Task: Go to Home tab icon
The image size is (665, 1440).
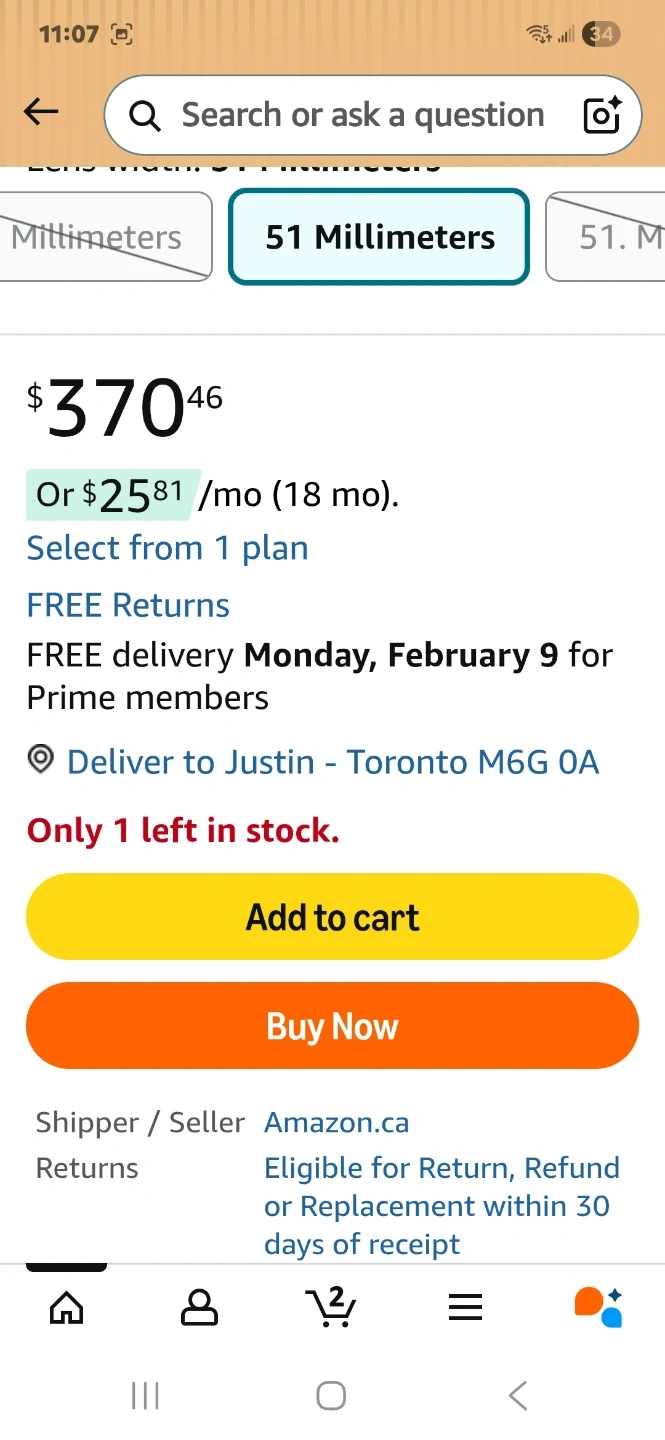Action: [67, 1306]
